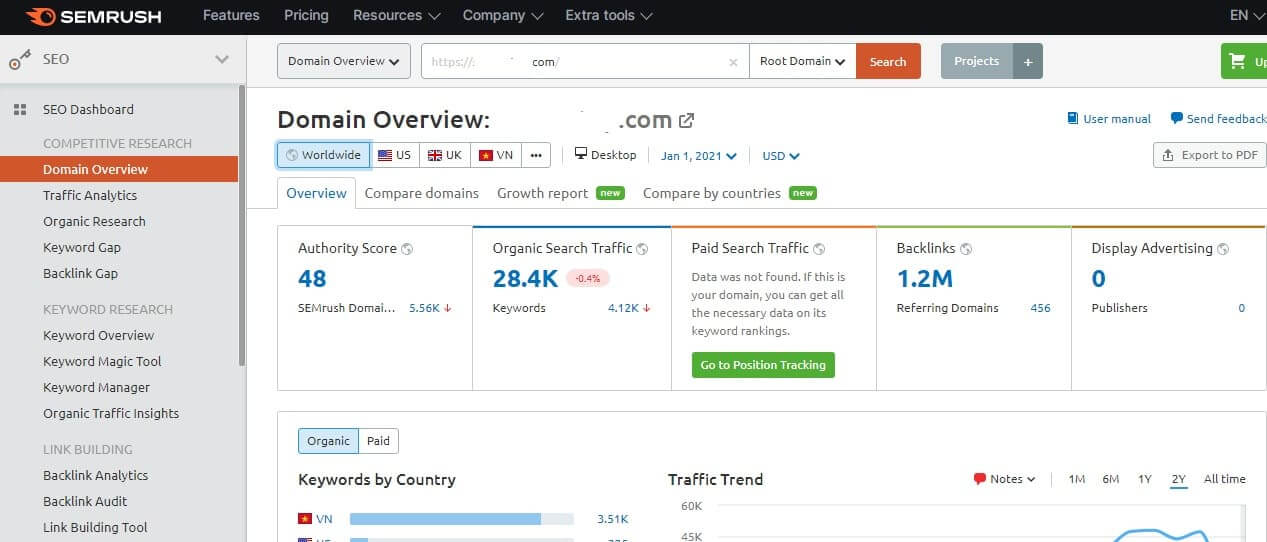This screenshot has height=542, width=1267.
Task: Click the Notes speech bubble icon
Action: (x=980, y=479)
